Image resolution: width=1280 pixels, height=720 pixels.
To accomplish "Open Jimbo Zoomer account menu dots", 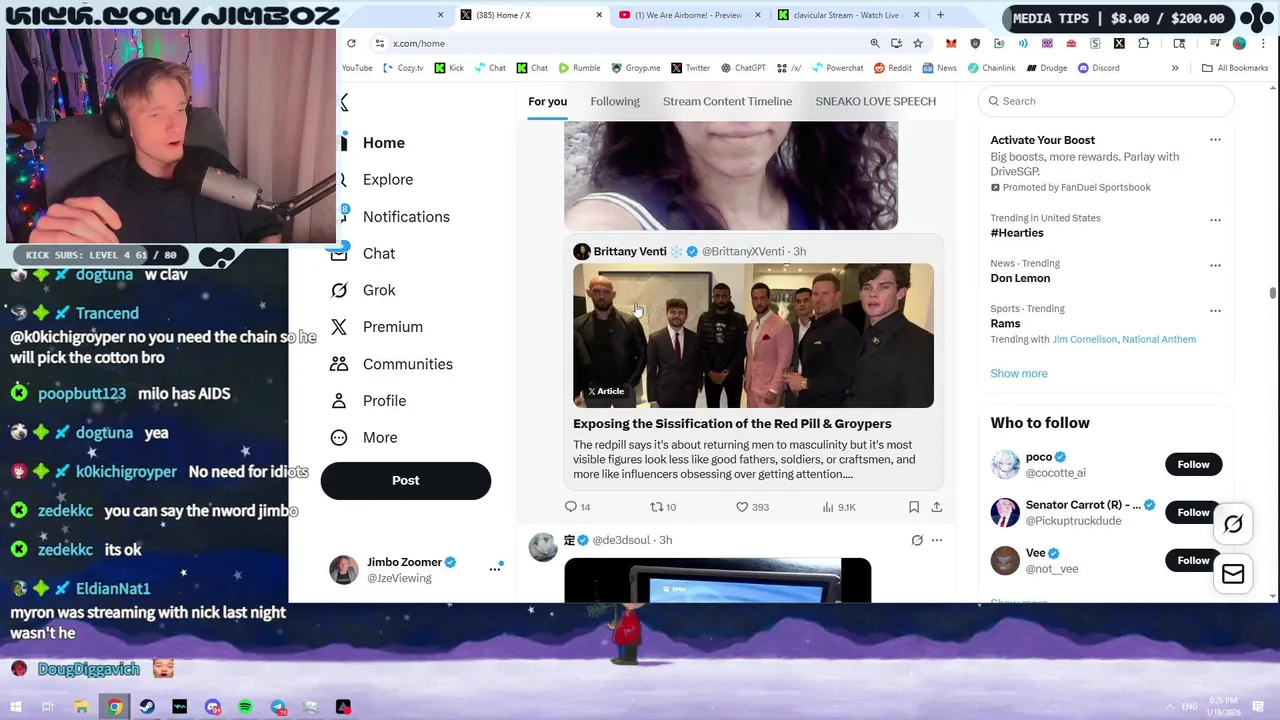I will point(494,569).
